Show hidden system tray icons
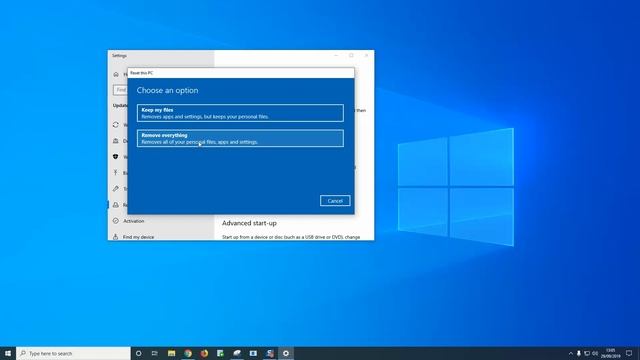The height and width of the screenshot is (360, 640). [x=571, y=353]
